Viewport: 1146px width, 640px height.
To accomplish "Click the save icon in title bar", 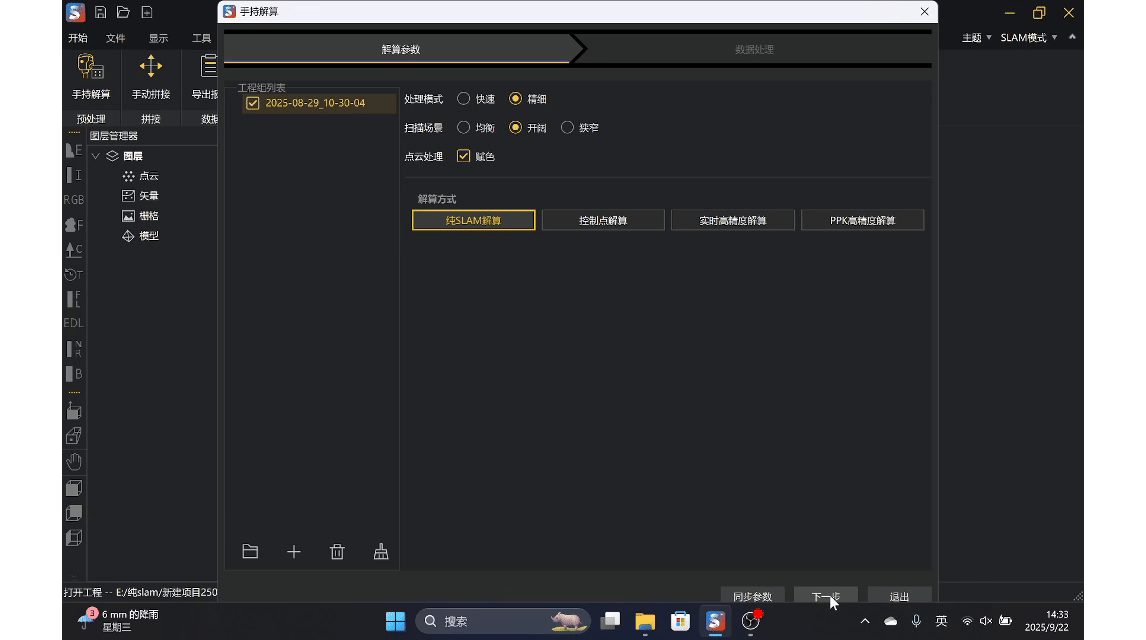I will [x=100, y=13].
